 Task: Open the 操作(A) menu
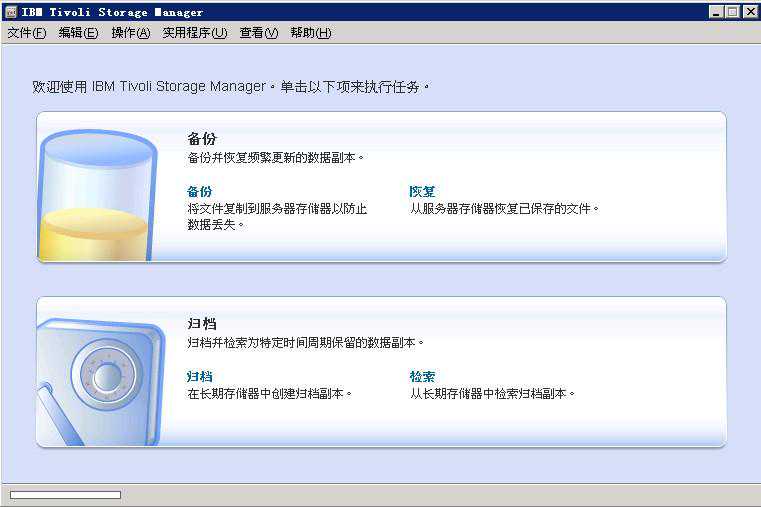[130, 33]
